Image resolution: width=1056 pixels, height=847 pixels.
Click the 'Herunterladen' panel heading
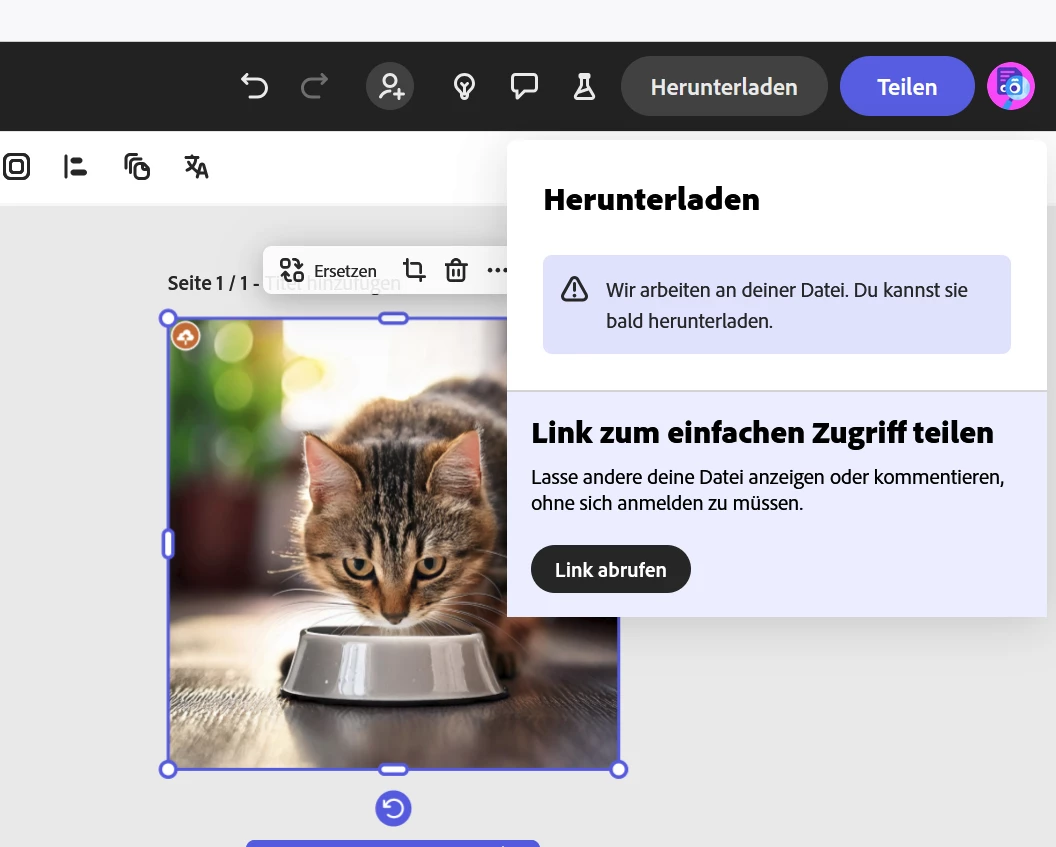651,199
